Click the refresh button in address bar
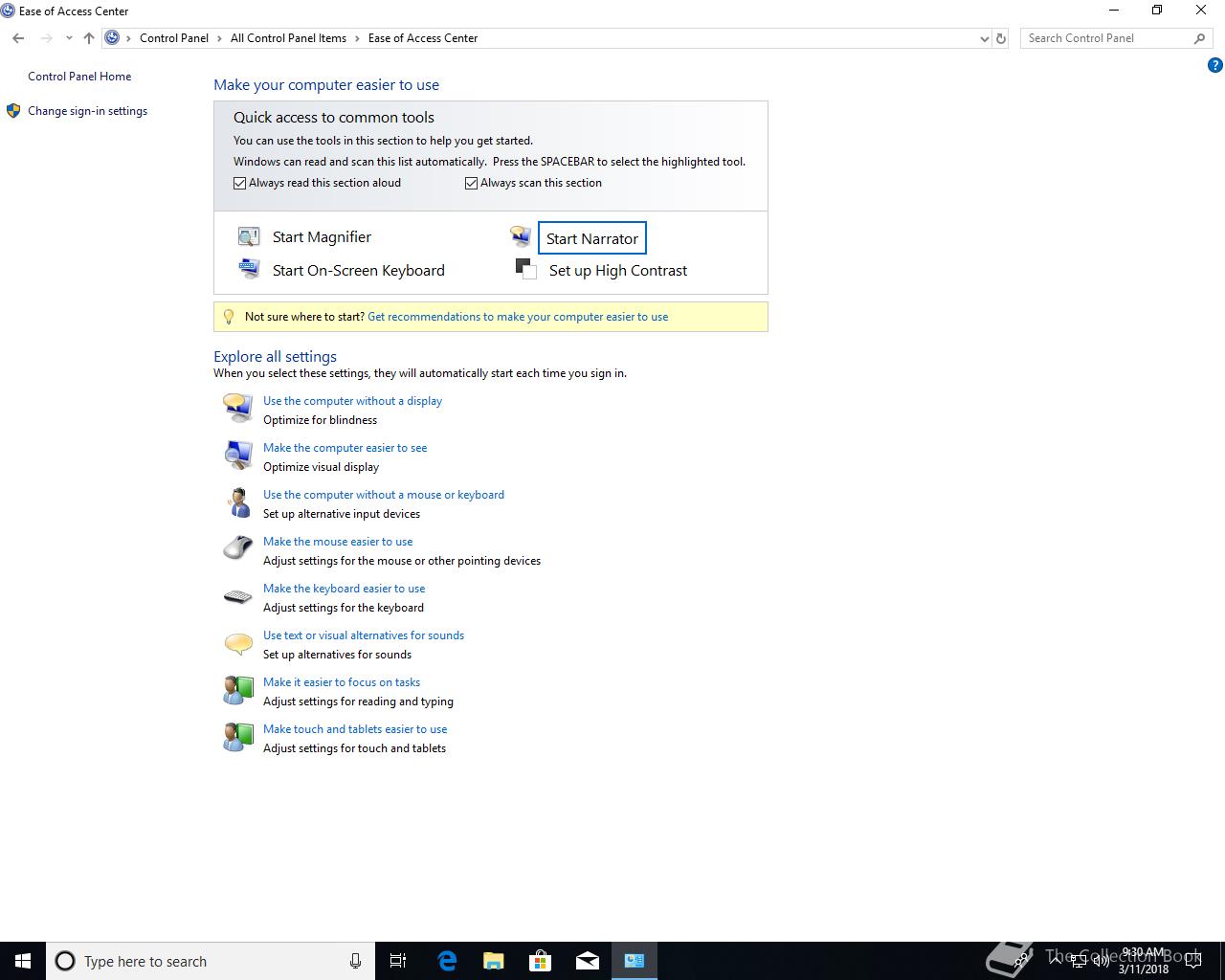Viewport: 1225px width, 980px height. coord(1001,38)
